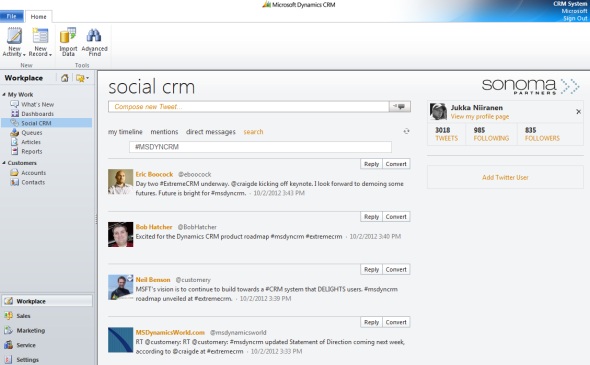
Task: Refresh the tweet feed icon
Action: coord(406,131)
